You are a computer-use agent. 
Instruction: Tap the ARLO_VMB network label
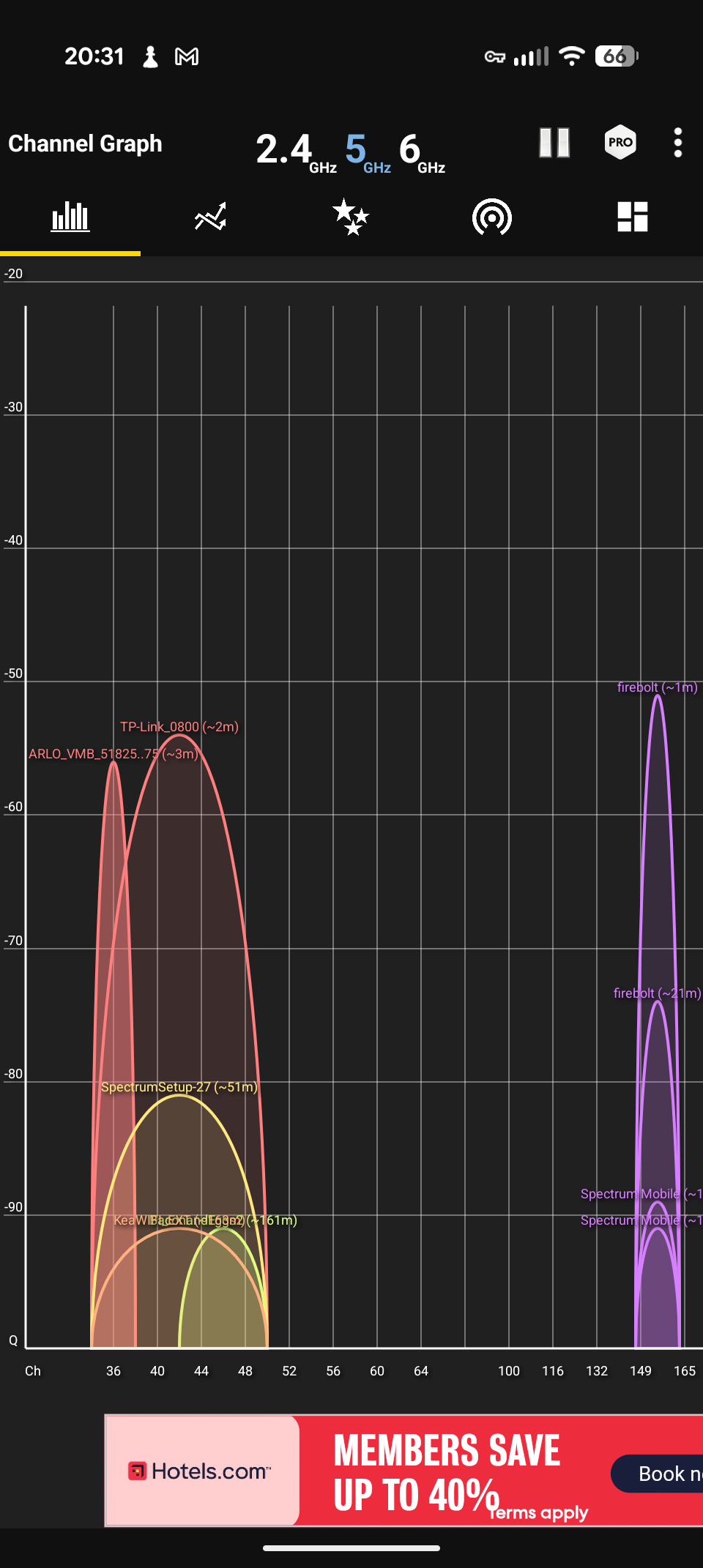(x=113, y=754)
